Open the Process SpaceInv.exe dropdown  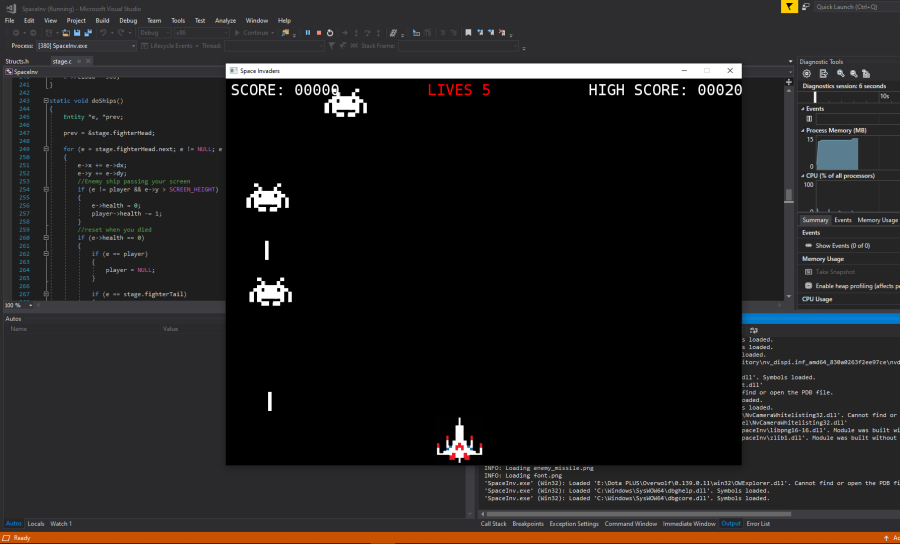(86, 45)
